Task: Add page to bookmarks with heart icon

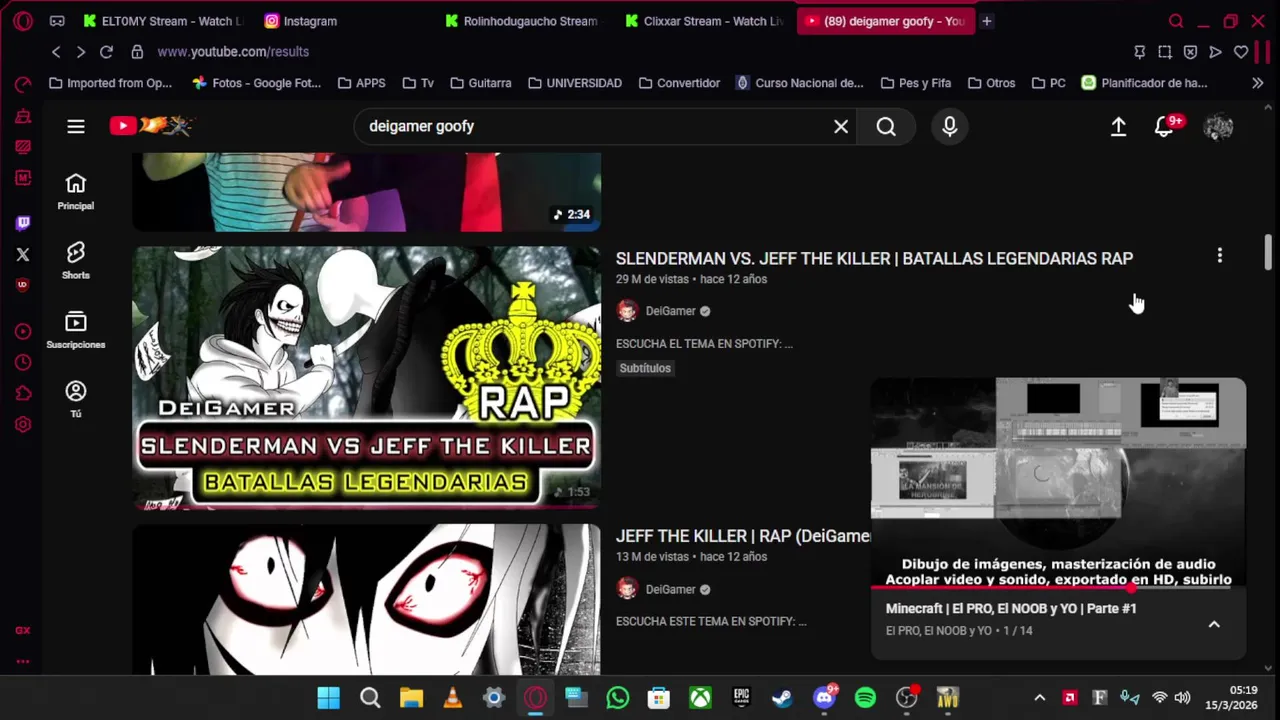Action: [1241, 52]
